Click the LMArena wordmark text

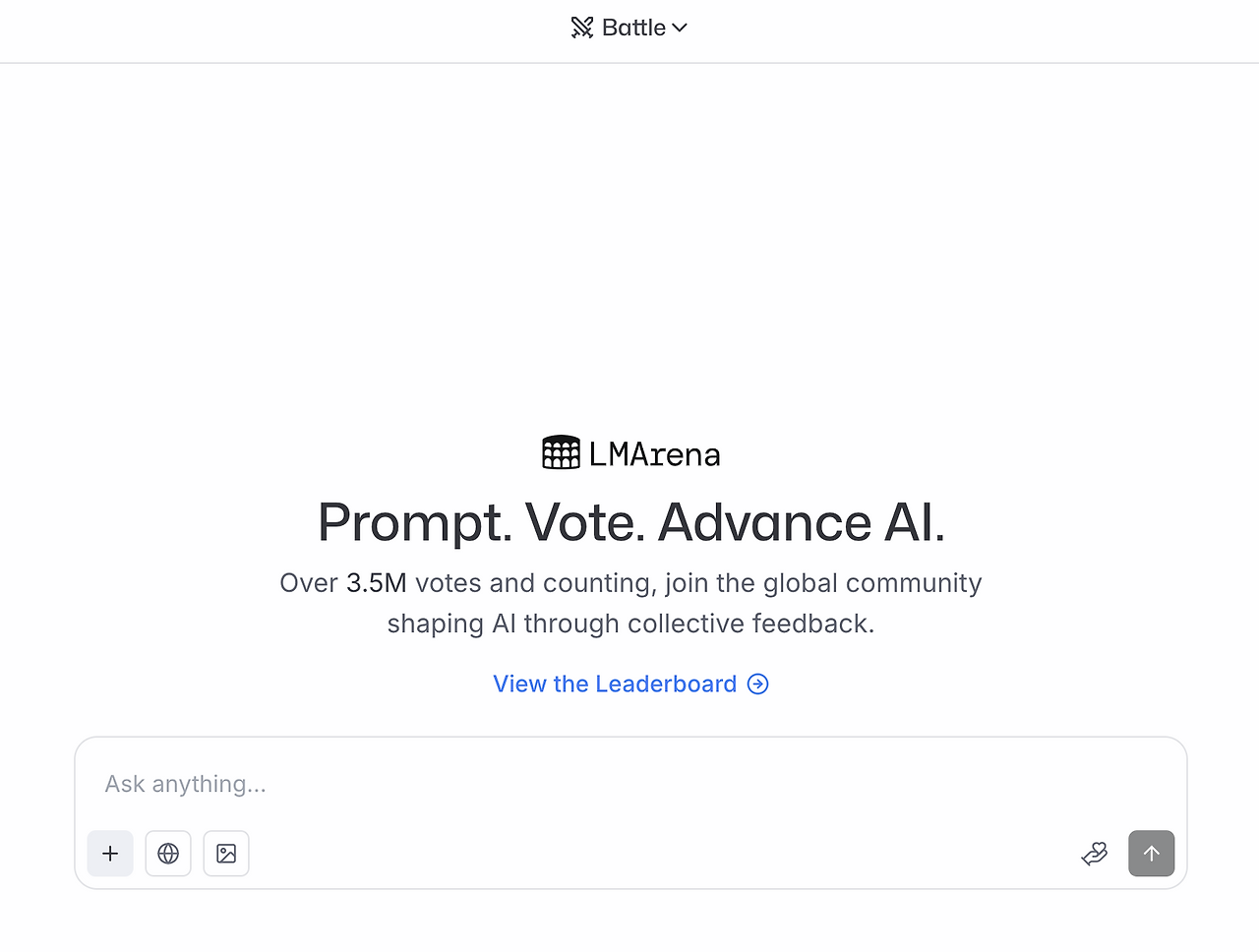point(655,454)
